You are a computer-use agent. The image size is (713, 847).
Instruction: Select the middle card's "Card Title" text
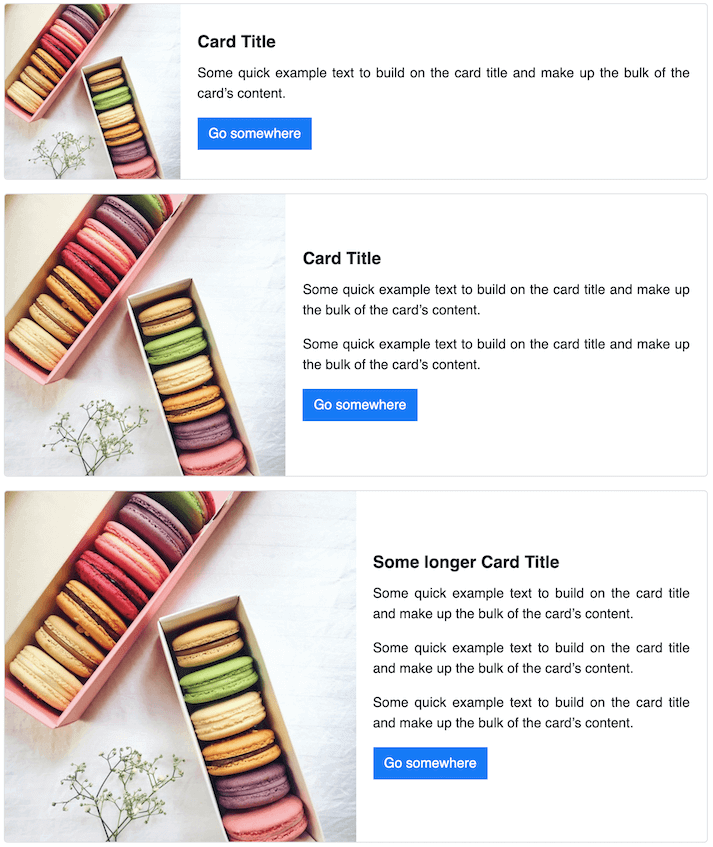(341, 258)
